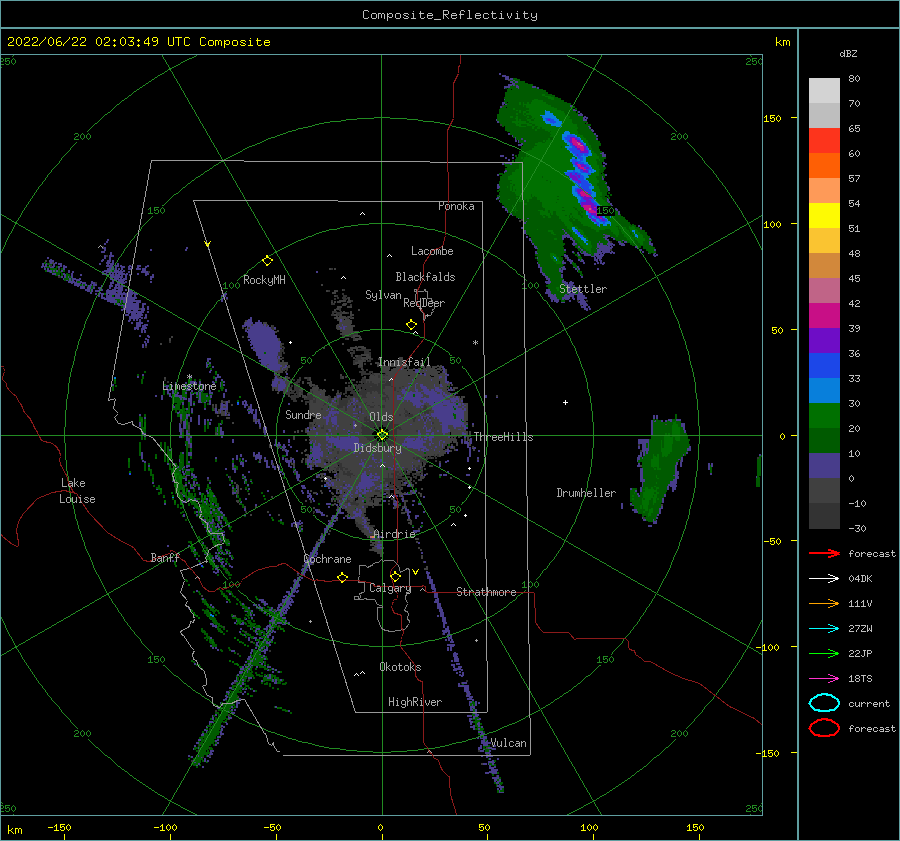The width and height of the screenshot is (900, 841).
Task: Click the green 22JP arrow icon
Action: 824,653
